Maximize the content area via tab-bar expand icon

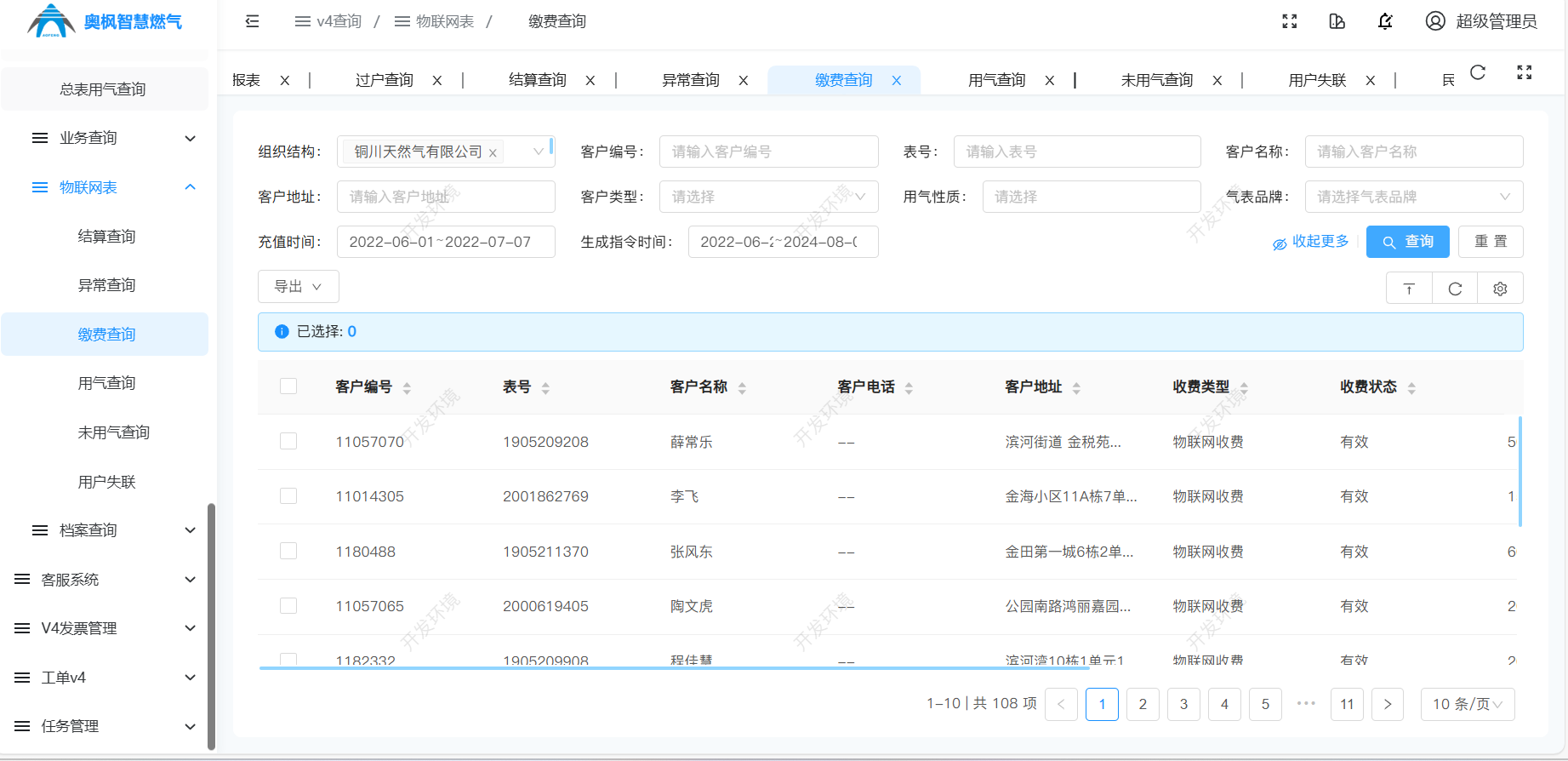pyautogui.click(x=1525, y=72)
